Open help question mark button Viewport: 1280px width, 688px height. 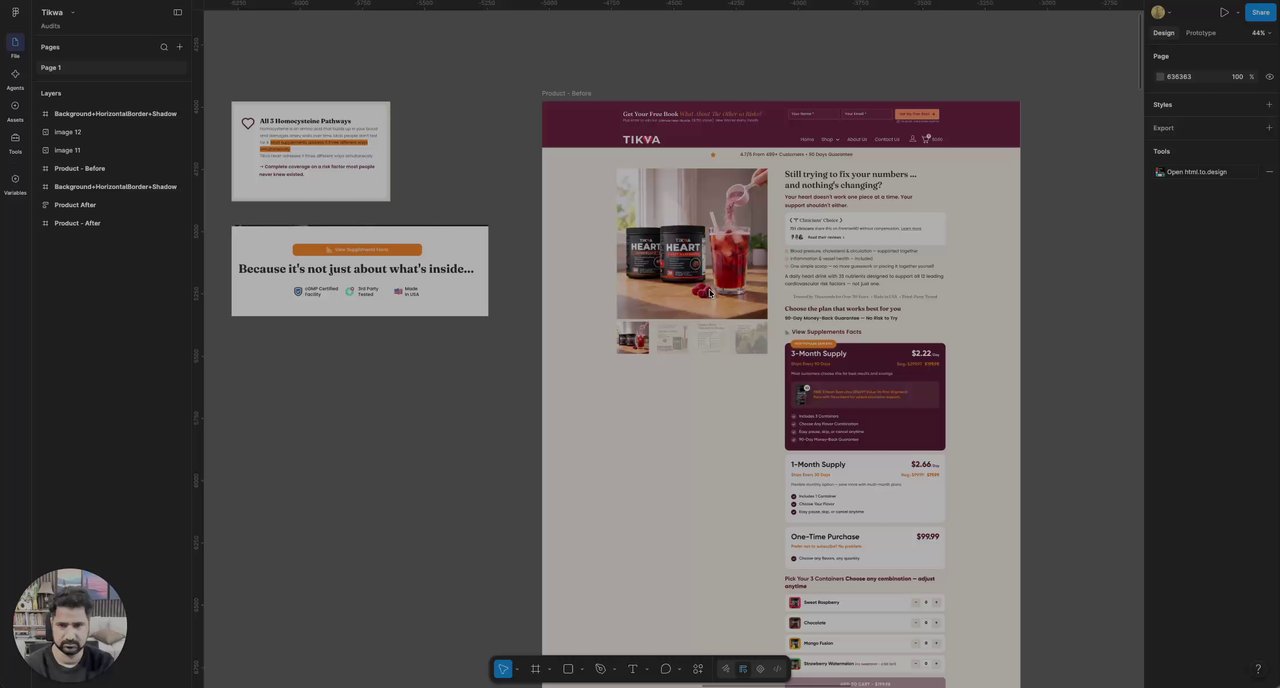[1258, 669]
